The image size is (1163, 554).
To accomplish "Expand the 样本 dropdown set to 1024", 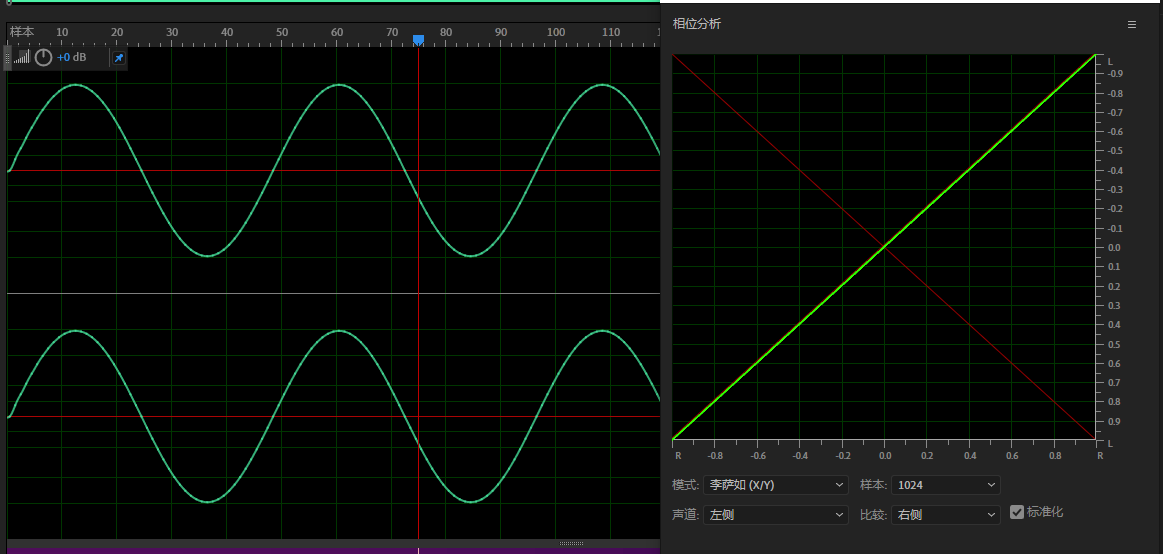I will click(x=945, y=485).
